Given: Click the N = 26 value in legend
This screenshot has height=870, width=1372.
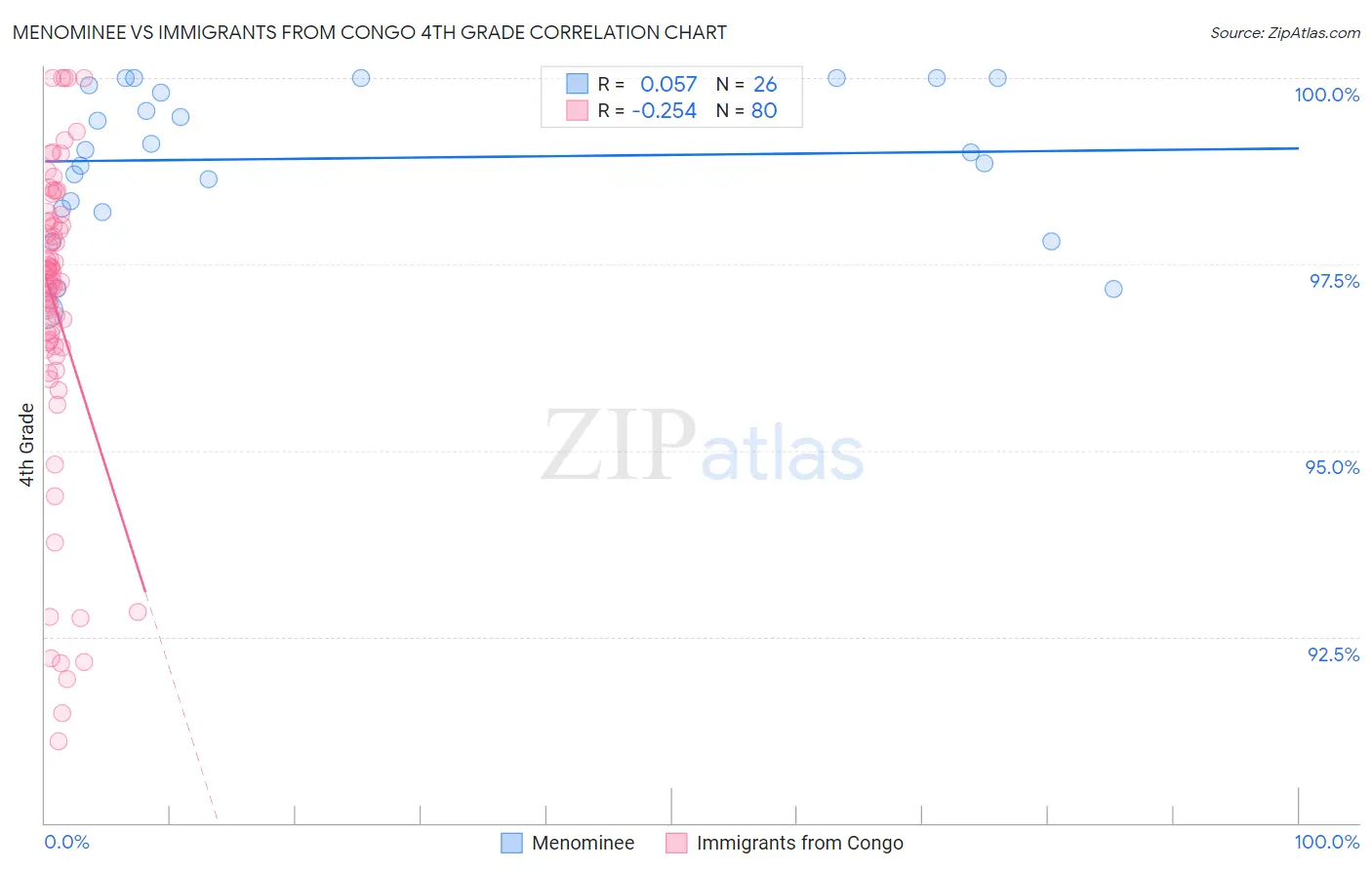Looking at the screenshot, I should [747, 84].
